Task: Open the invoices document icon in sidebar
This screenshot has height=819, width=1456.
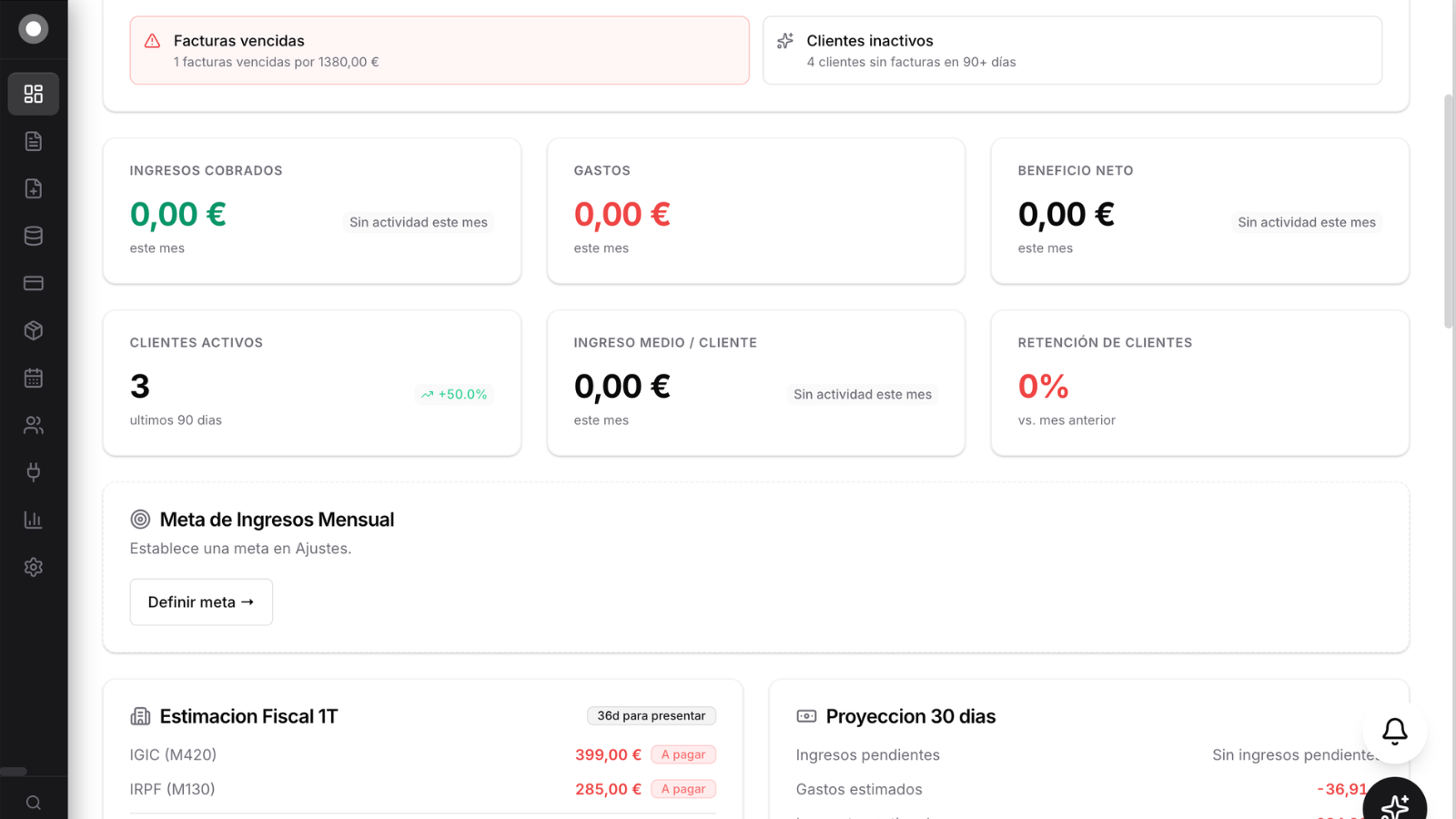Action: (x=34, y=141)
